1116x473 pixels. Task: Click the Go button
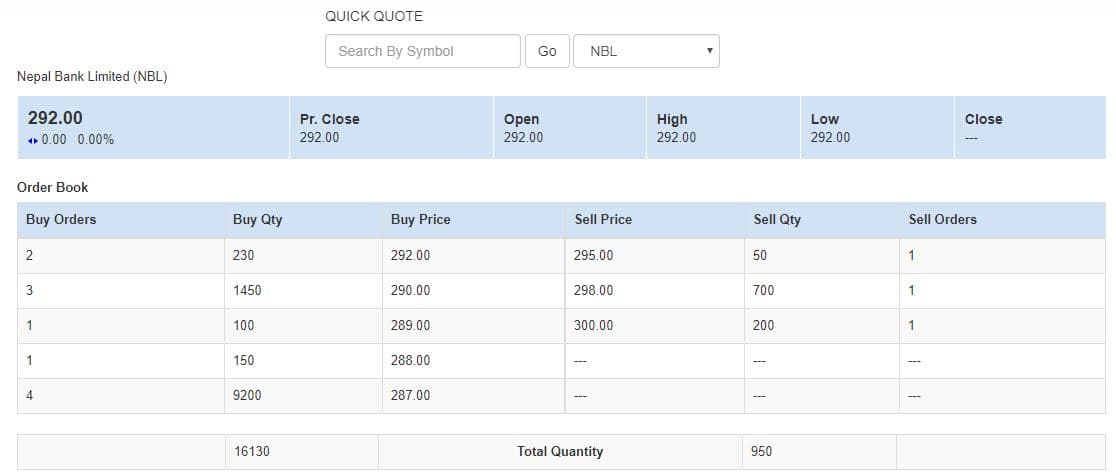(x=547, y=51)
